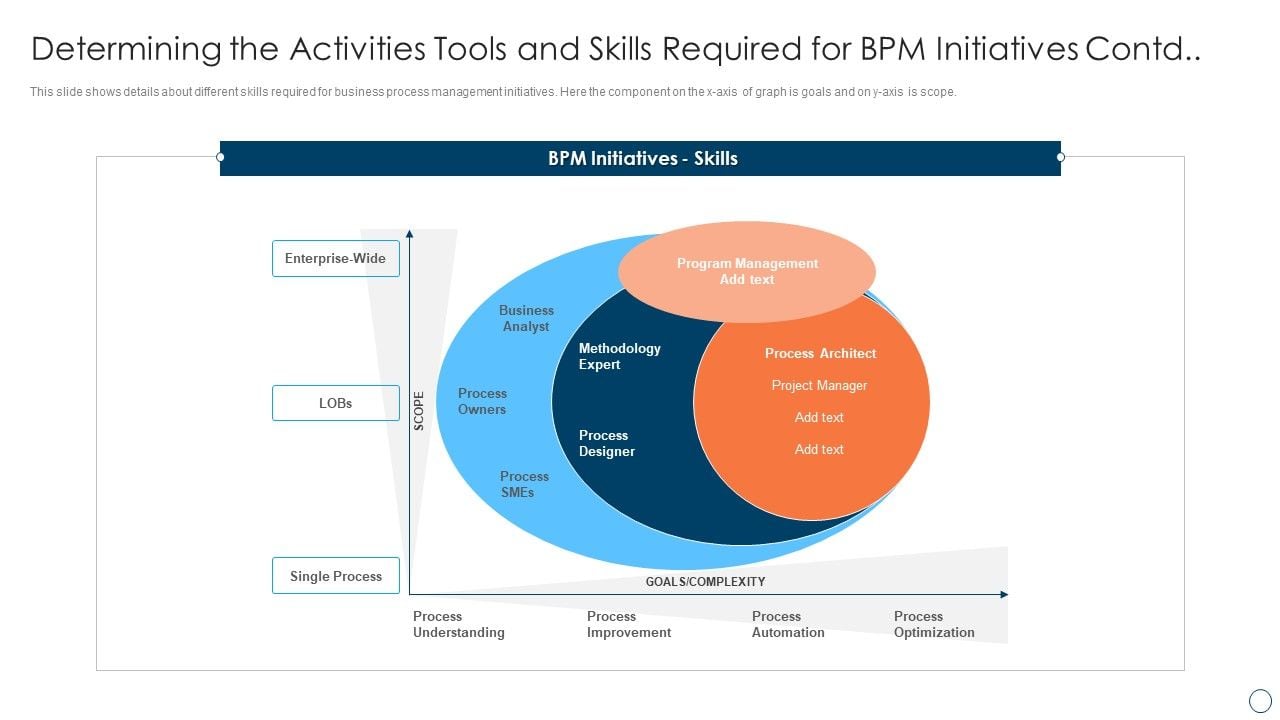Click the Process Optimization label
The width and height of the screenshot is (1280, 720).
(934, 624)
